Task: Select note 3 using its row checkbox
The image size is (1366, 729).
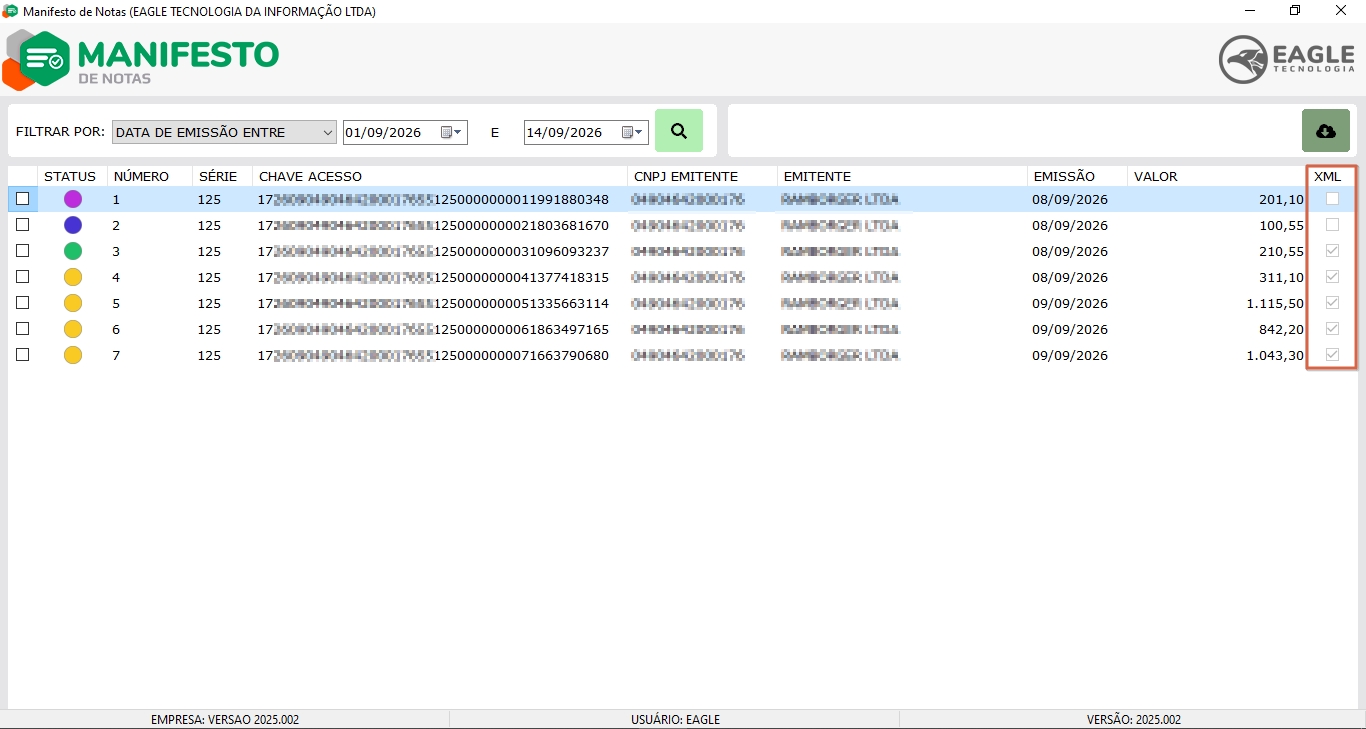Action: tap(23, 251)
